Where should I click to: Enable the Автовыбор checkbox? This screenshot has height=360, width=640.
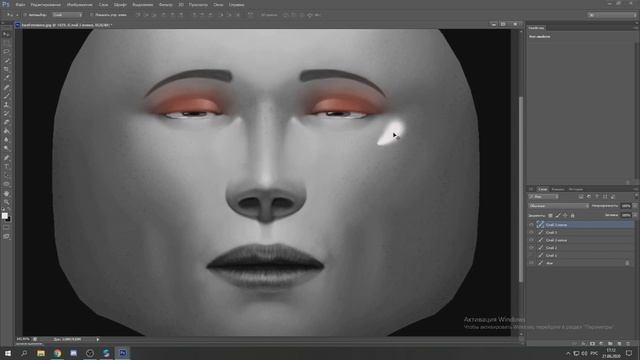25,15
